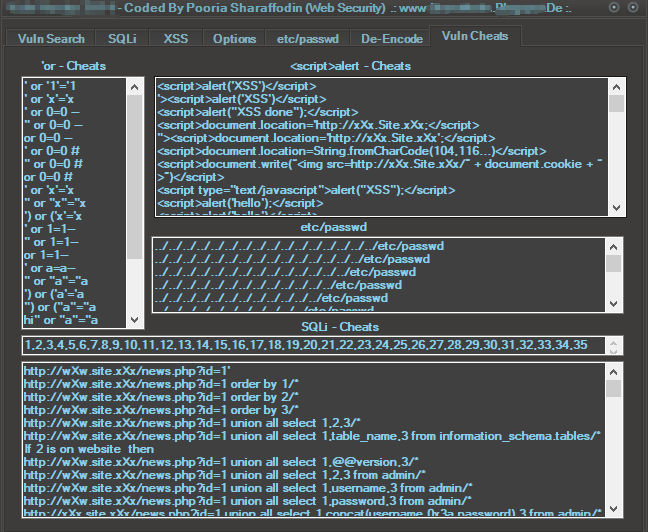
Task: Click the <script>alert - Cheats heading
Action: (350, 66)
